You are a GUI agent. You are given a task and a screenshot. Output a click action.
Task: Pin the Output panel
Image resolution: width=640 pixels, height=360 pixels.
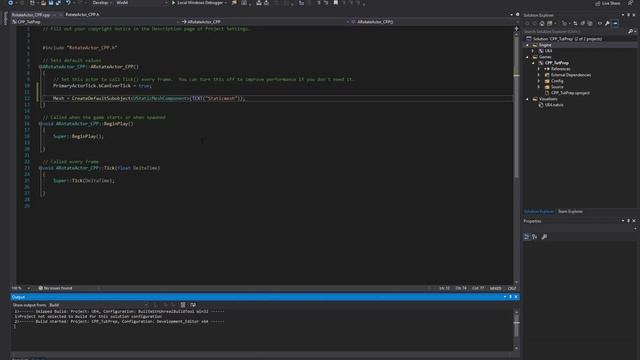click(510, 297)
